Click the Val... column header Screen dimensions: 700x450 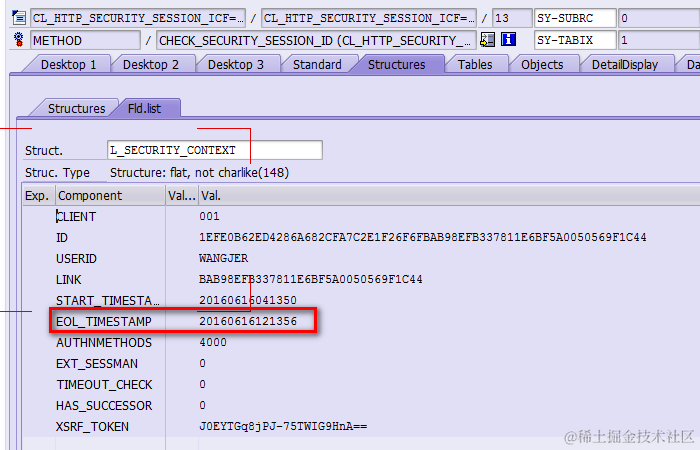182,196
